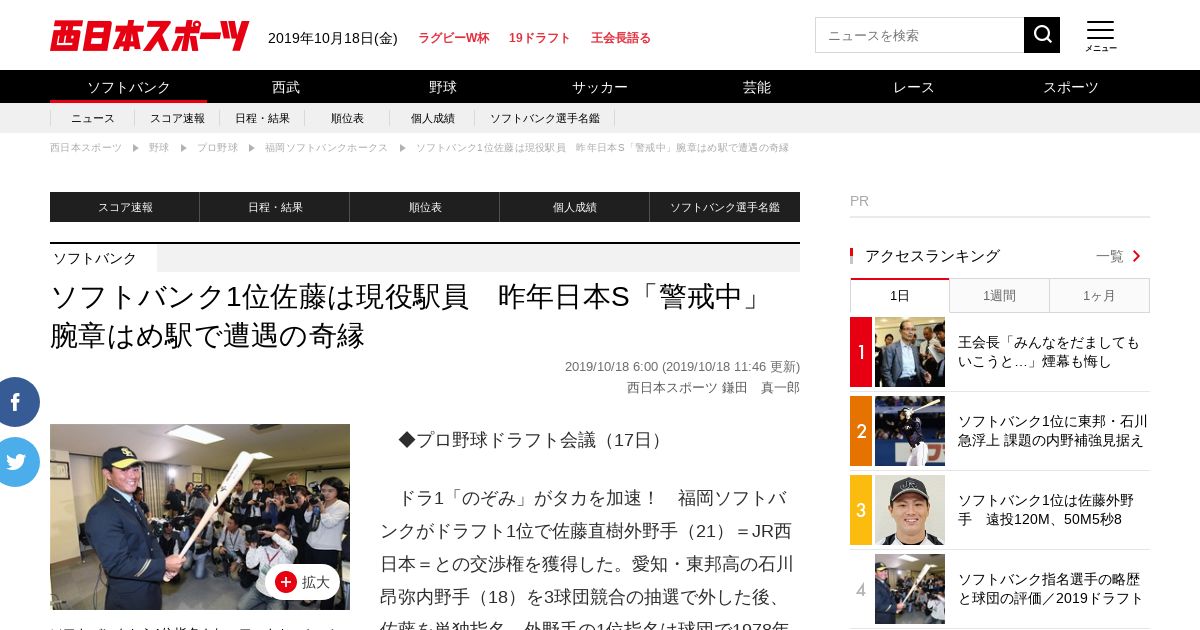Select the 芸能 main nav item
This screenshot has height=630, width=1200.
[757, 87]
